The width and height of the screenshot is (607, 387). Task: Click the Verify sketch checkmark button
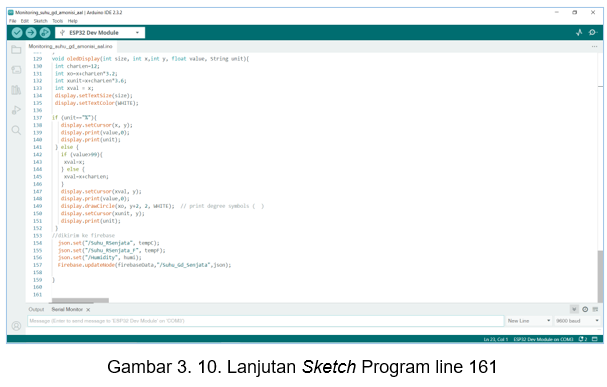[x=17, y=33]
